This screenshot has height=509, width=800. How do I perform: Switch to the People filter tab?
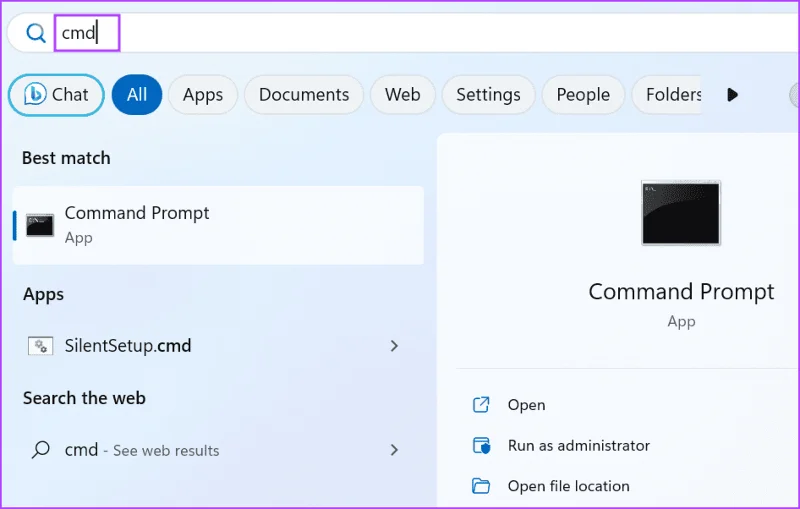click(x=583, y=95)
